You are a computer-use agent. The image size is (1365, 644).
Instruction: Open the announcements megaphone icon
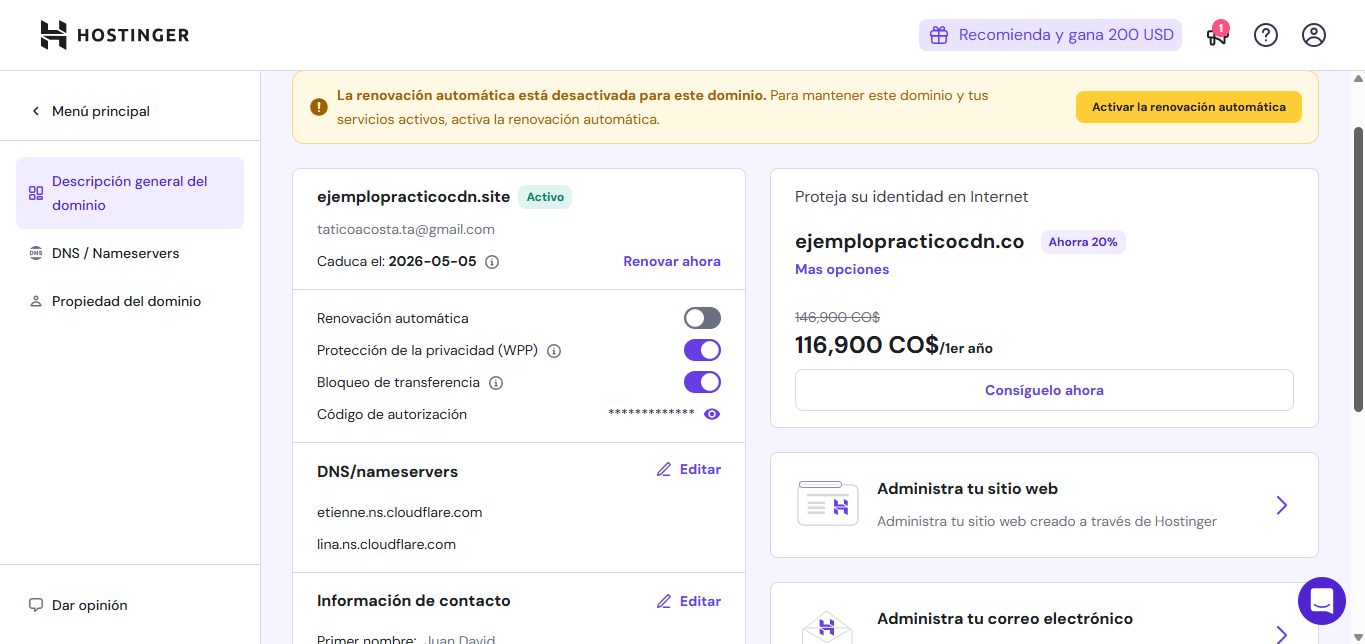click(x=1216, y=35)
